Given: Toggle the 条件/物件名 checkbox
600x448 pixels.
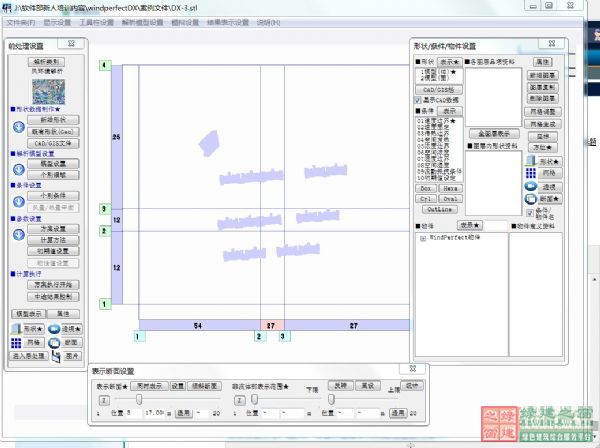Looking at the screenshot, I should click(x=530, y=212).
